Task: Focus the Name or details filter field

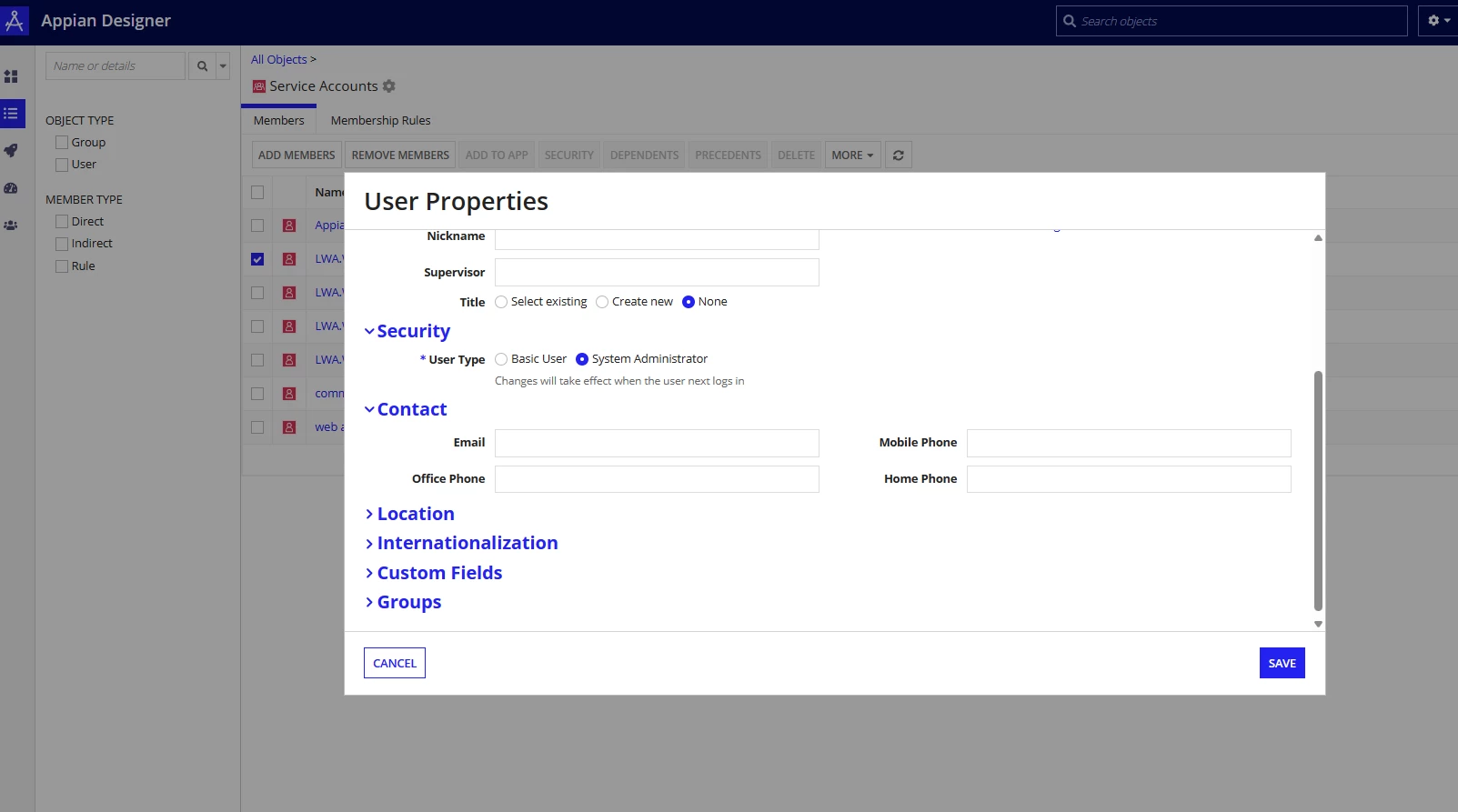Action: (x=116, y=65)
